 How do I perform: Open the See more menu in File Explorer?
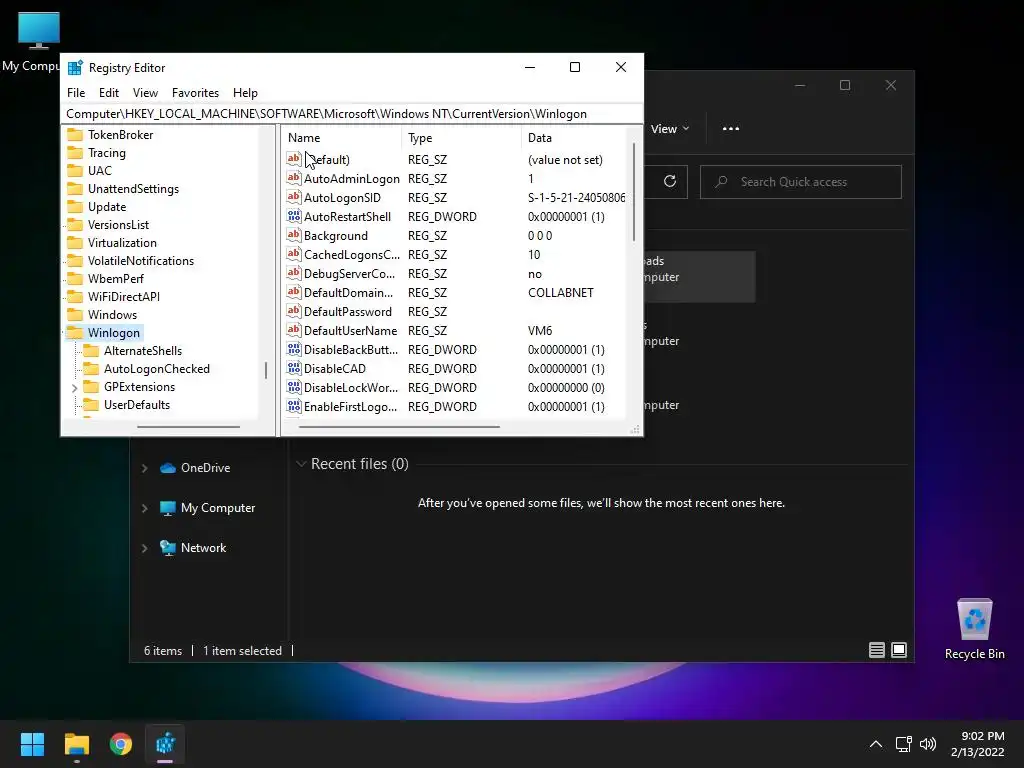click(731, 129)
